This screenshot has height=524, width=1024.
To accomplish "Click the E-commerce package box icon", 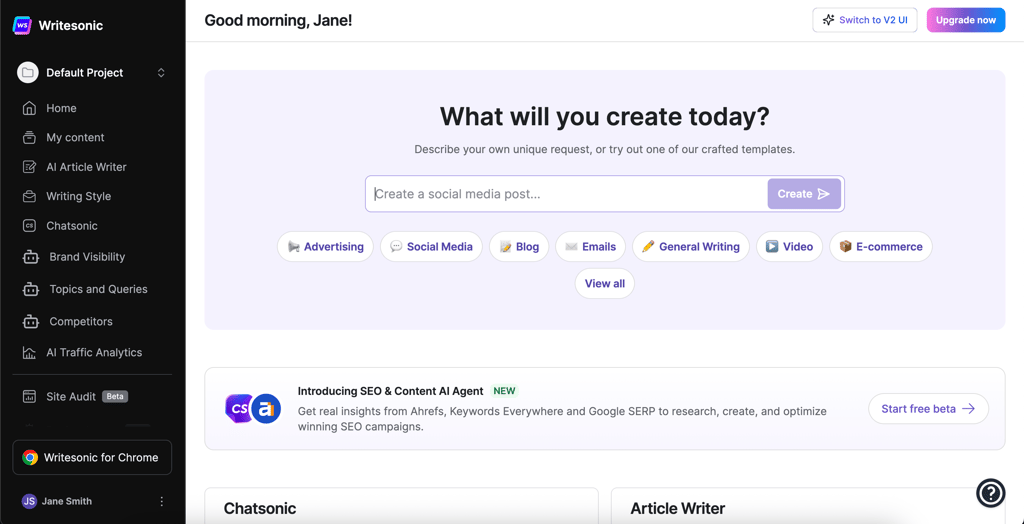I will (x=846, y=247).
